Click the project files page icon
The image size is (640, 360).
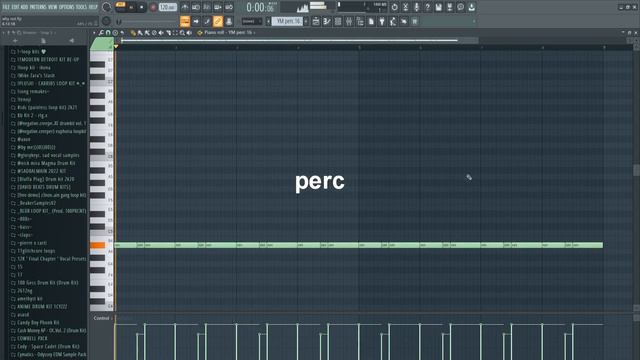pyautogui.click(x=371, y=21)
